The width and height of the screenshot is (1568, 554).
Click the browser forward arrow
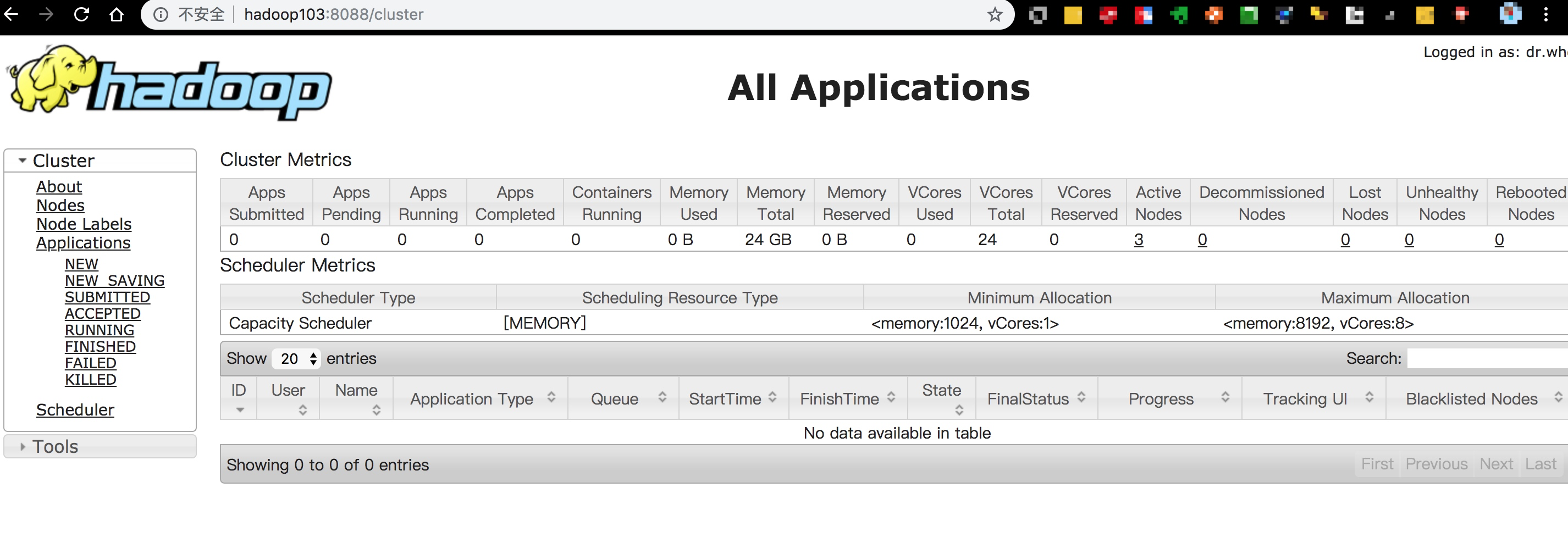(x=47, y=15)
